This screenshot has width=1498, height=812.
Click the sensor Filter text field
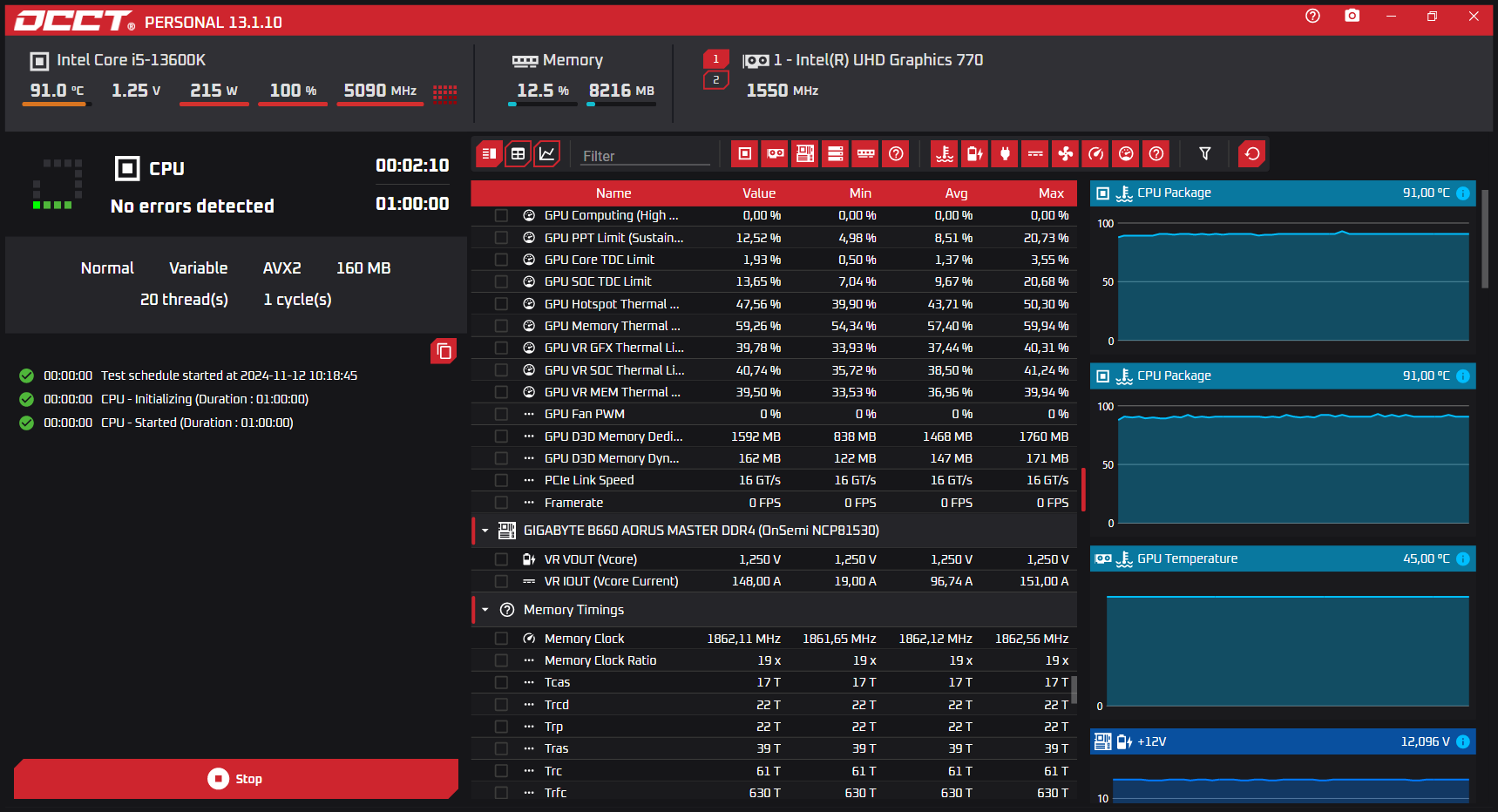(646, 156)
